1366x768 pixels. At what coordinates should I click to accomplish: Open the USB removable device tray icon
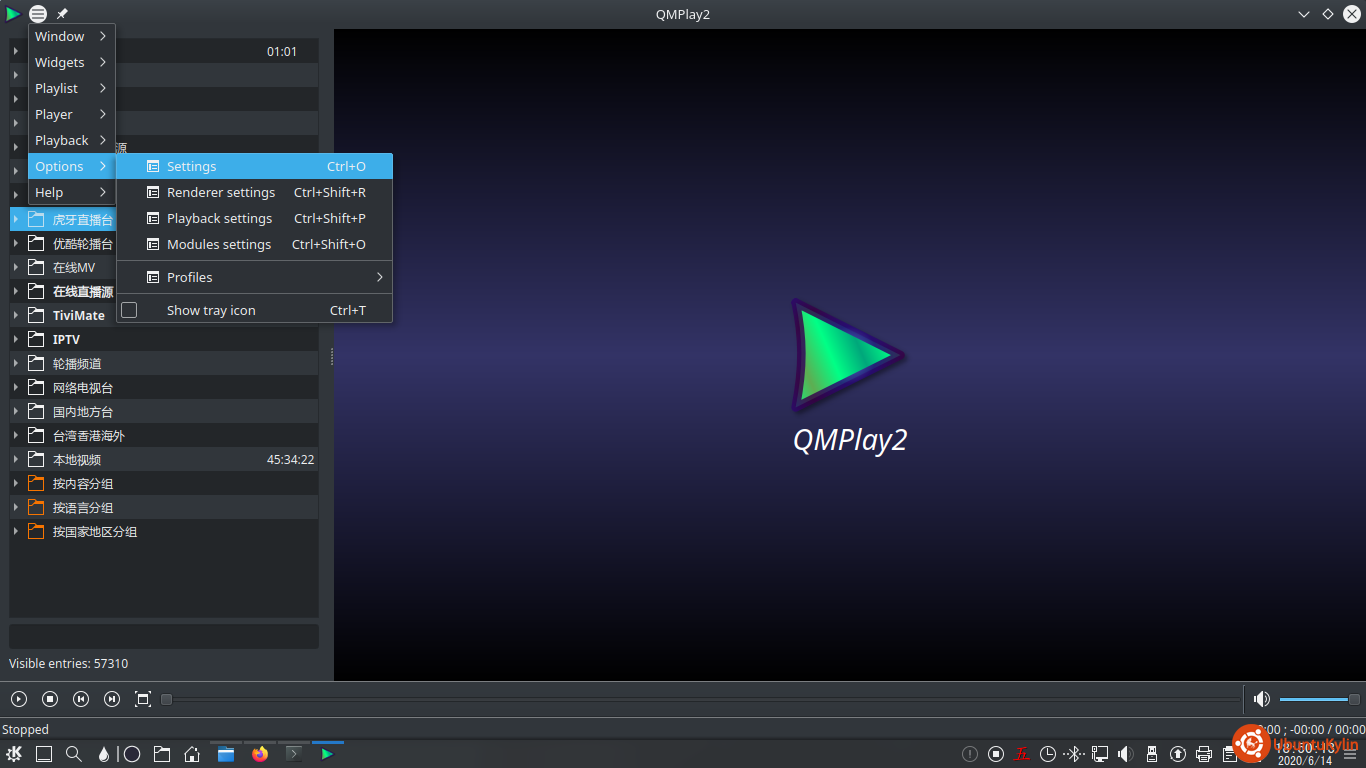(1152, 754)
